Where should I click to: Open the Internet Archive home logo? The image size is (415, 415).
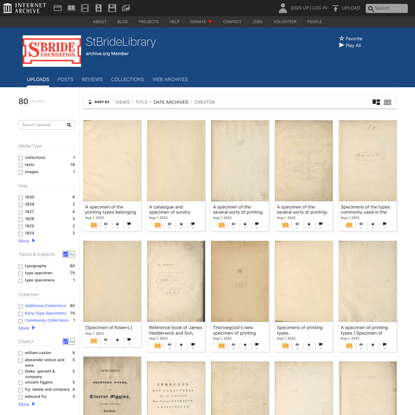point(24,8)
